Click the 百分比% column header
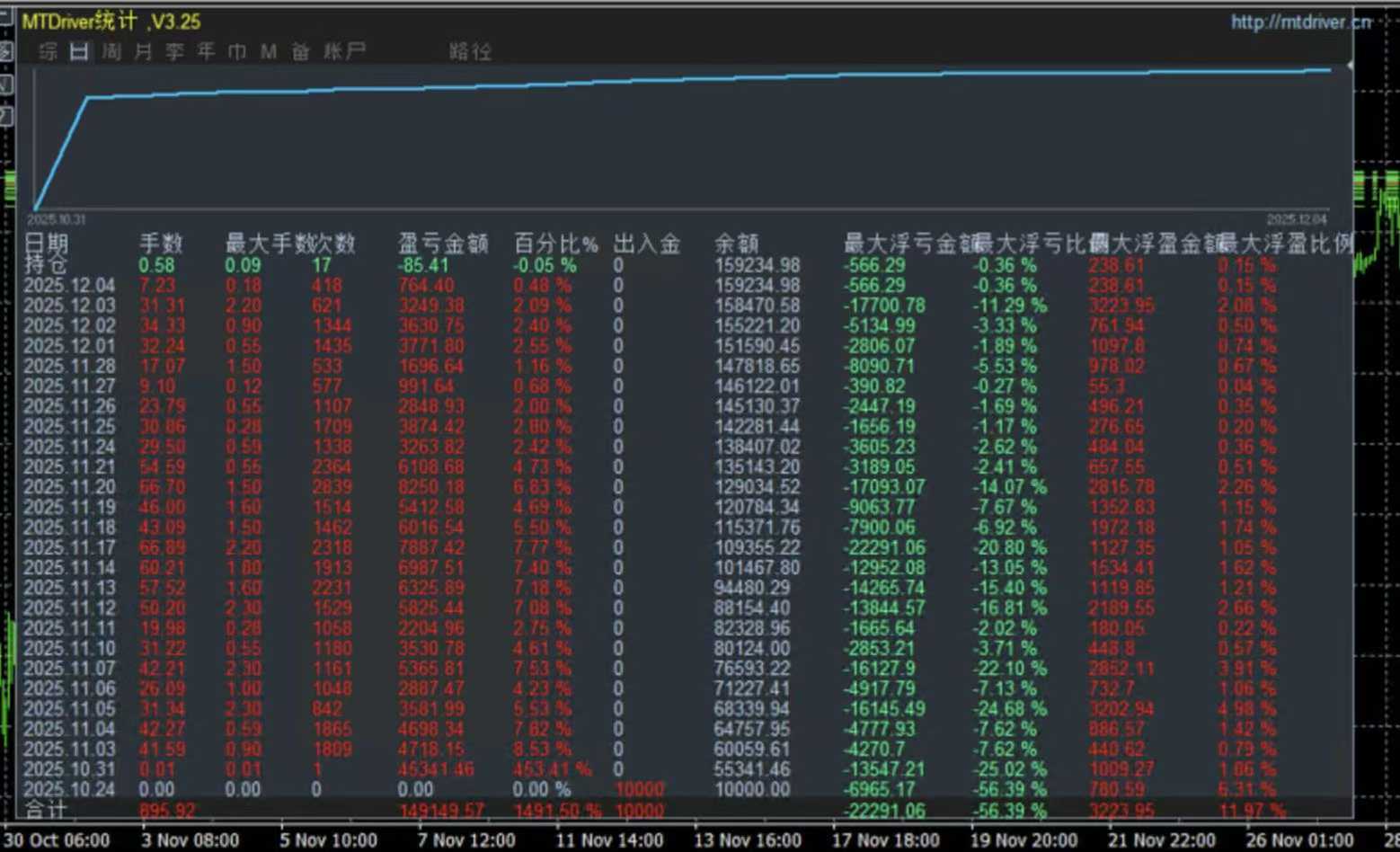 [555, 243]
